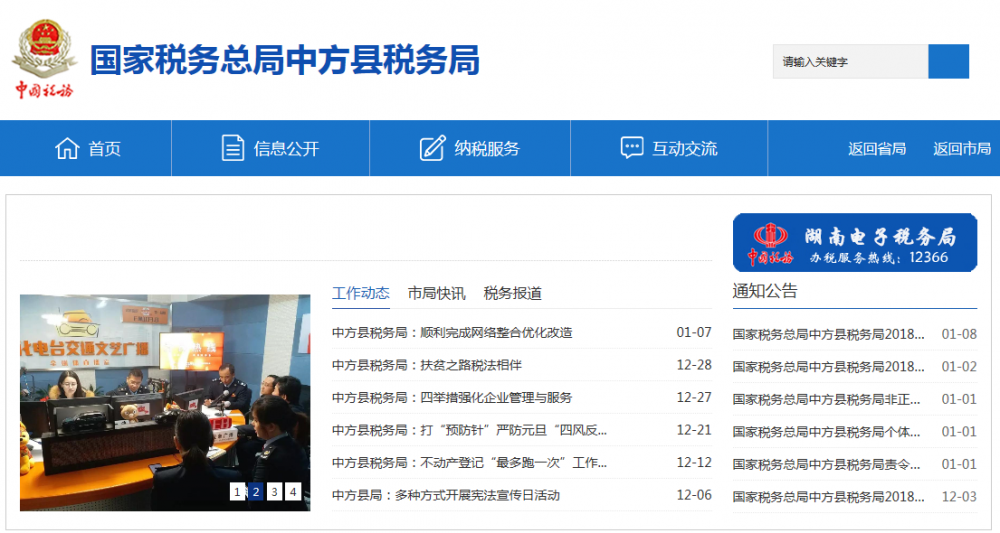Screen dimensions: 1000x533
Task: Click the title 国家税务总局中方县税务局
Action: (284, 61)
